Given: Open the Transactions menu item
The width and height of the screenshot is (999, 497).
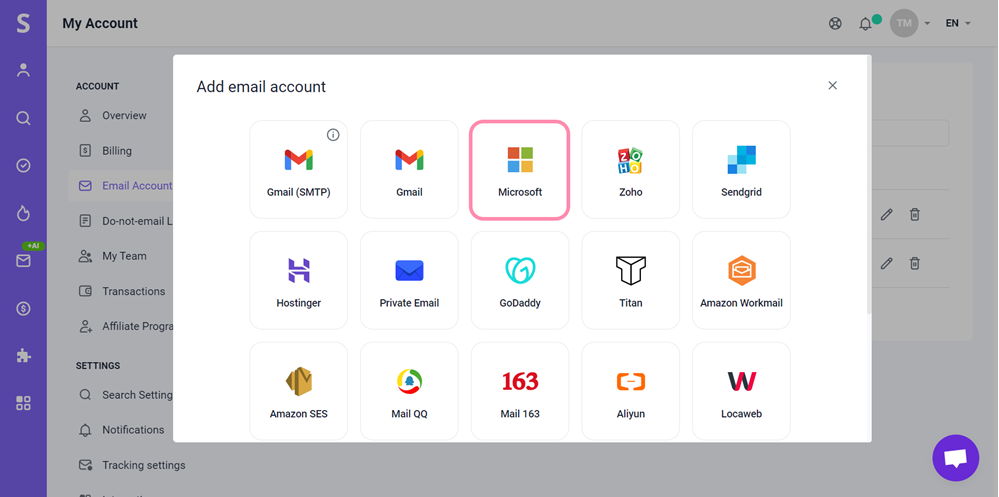Looking at the screenshot, I should (x=120, y=291).
